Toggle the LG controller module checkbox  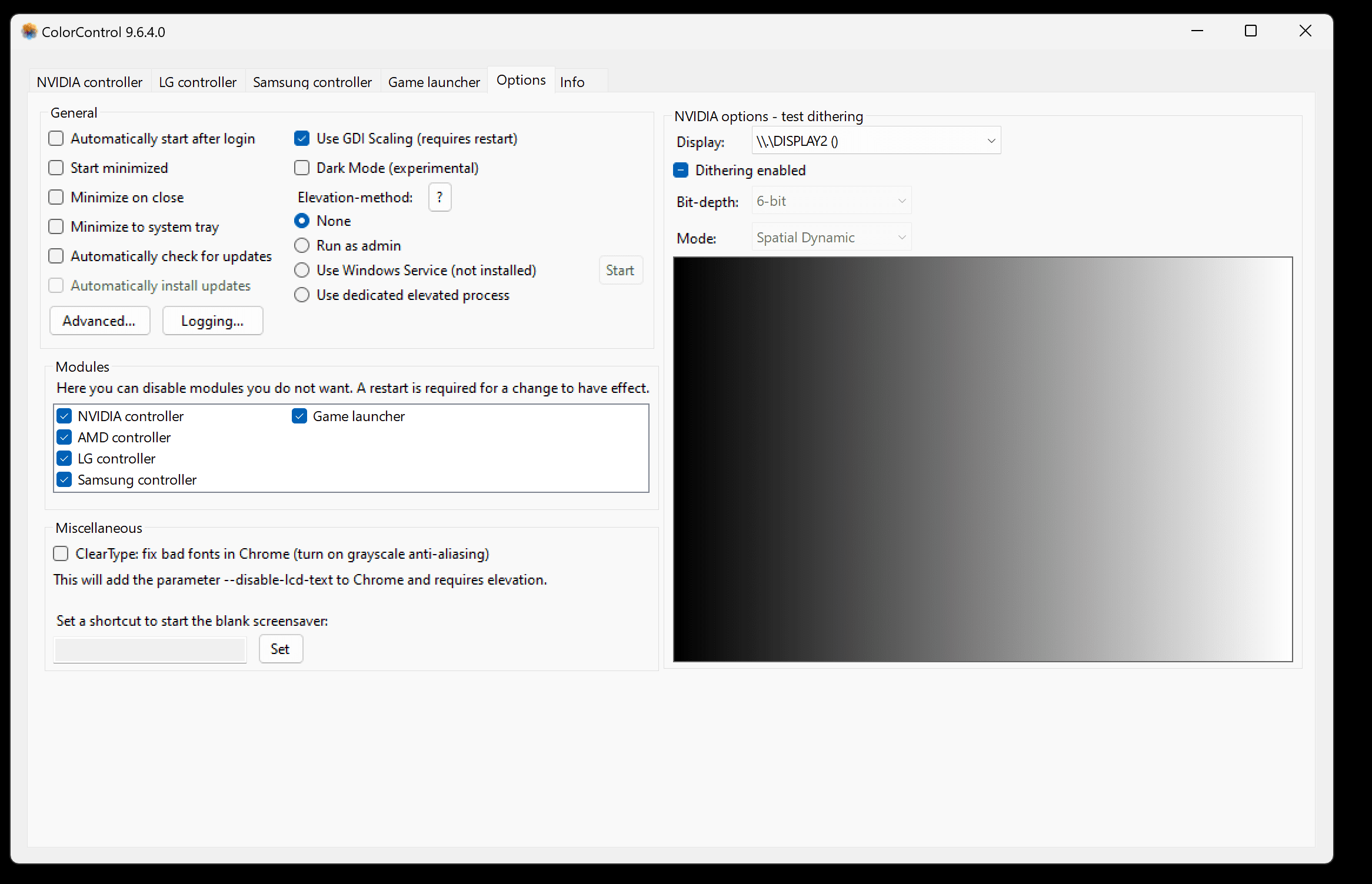tap(64, 459)
